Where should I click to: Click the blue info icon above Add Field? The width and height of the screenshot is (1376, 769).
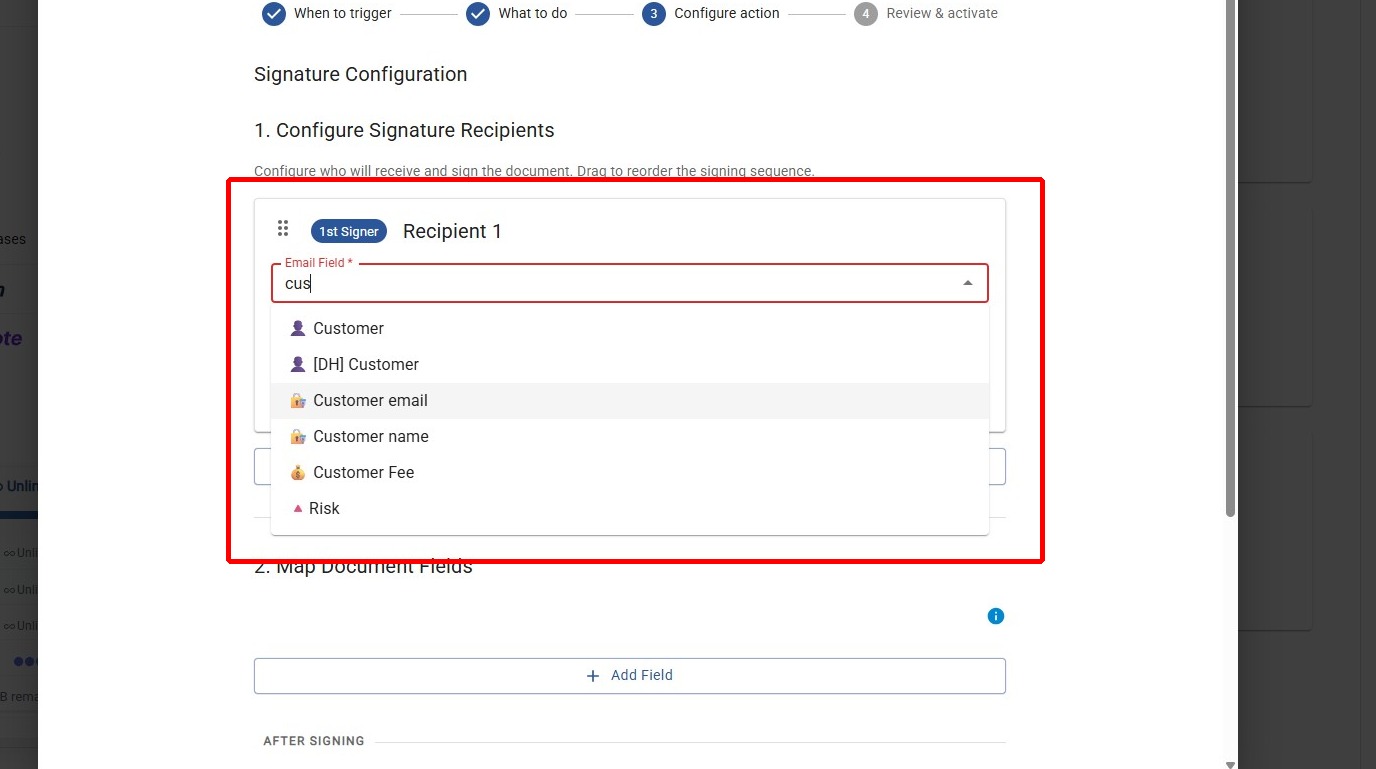(996, 616)
